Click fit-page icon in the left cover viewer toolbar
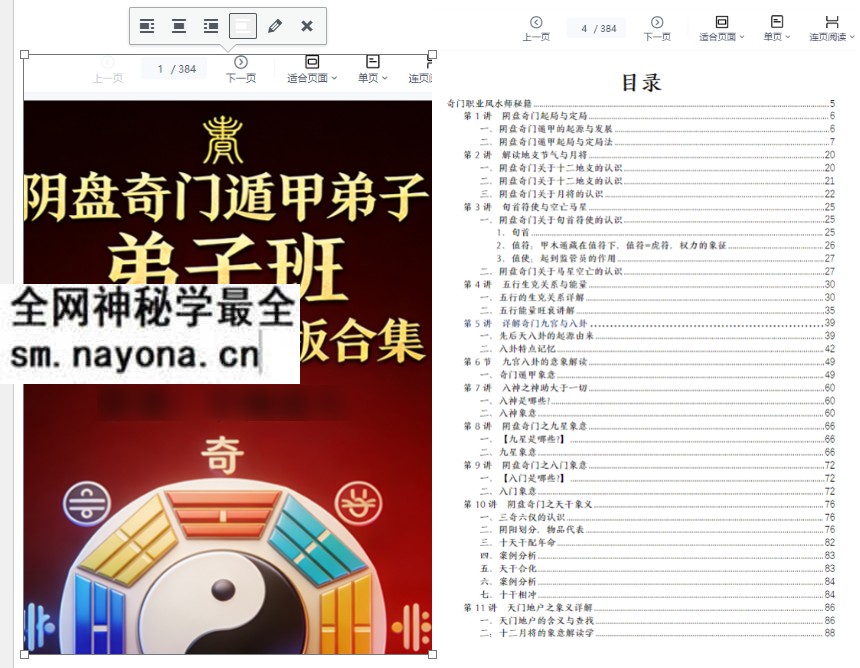Screen dimensions: 860x668 coord(312,61)
